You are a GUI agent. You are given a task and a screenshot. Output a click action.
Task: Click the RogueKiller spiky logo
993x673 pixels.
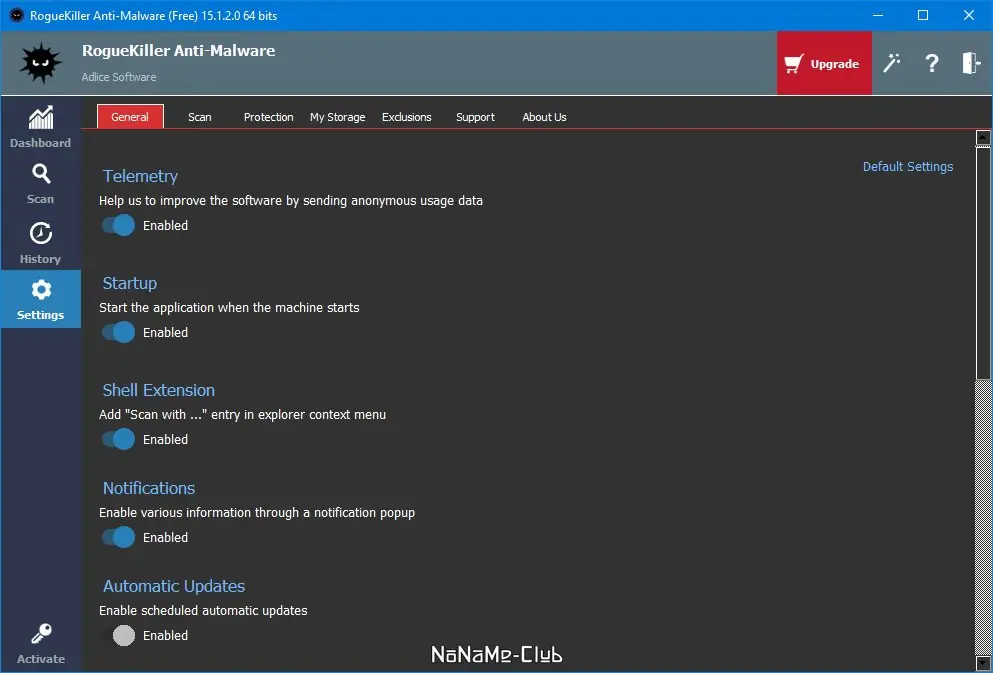click(x=41, y=63)
